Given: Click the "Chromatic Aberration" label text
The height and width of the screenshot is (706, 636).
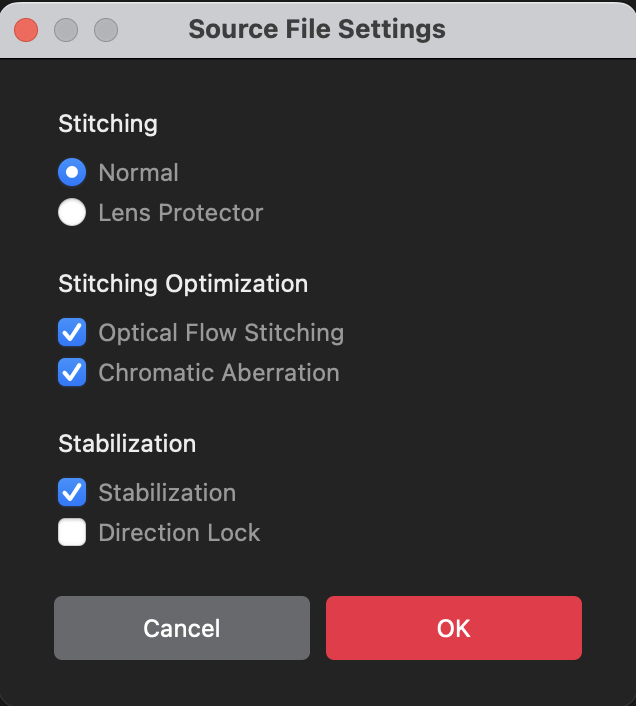Looking at the screenshot, I should tap(219, 373).
